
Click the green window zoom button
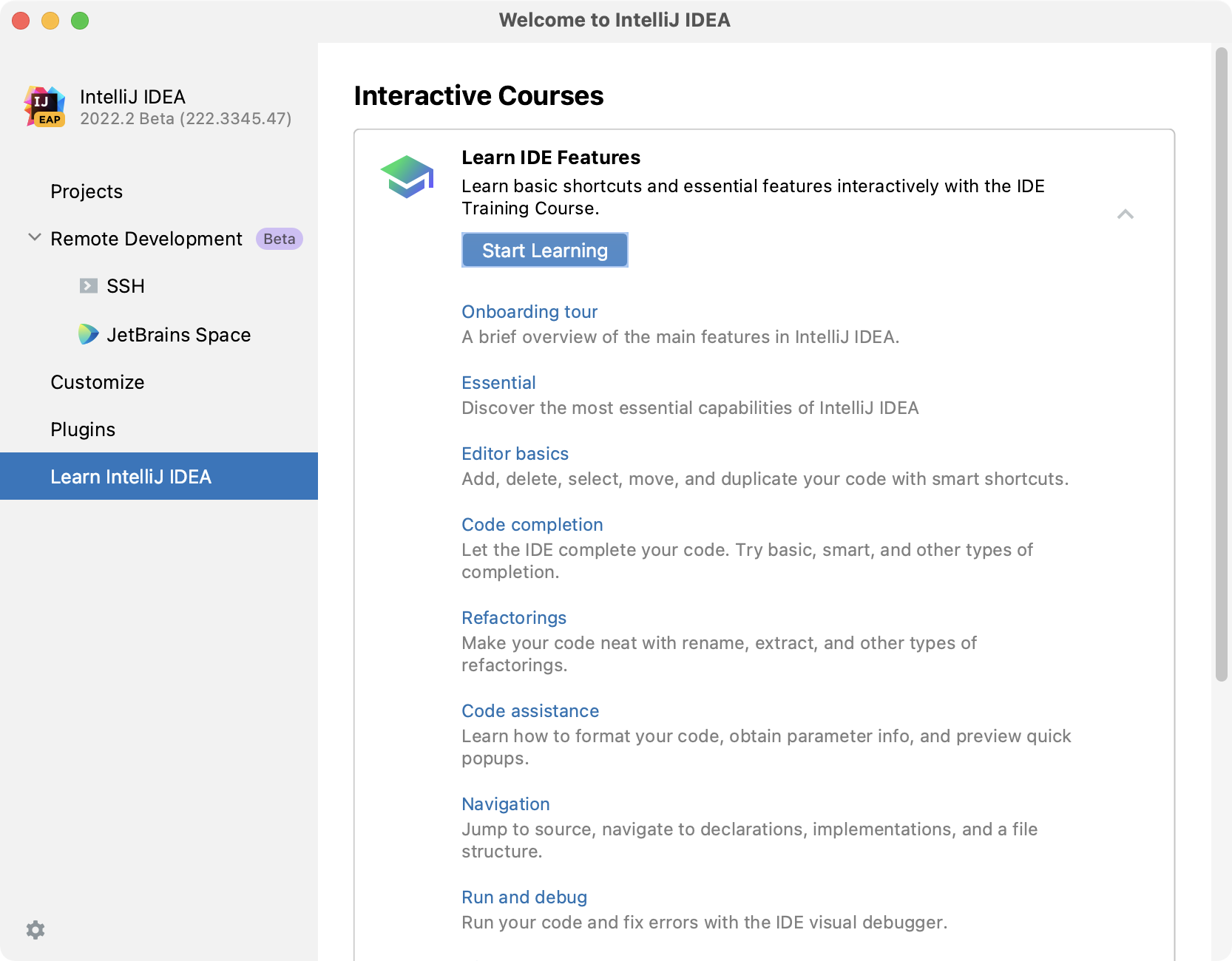(x=80, y=21)
